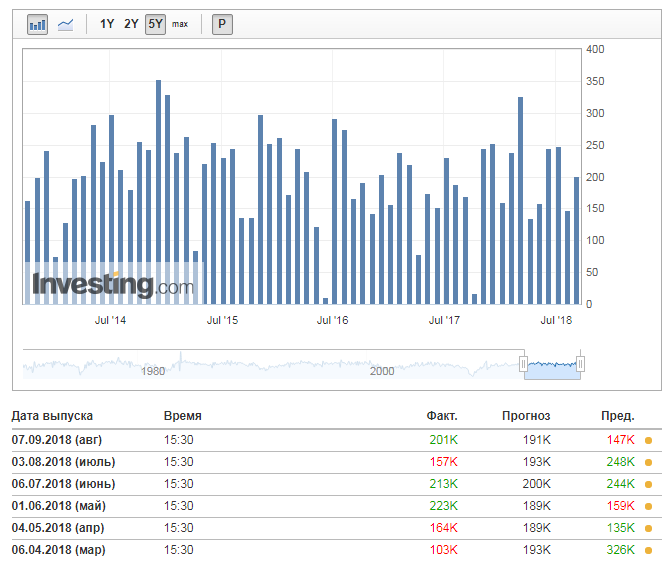Screen dimensions: 667x562
Task: Click actual value 103K
Action: 444,550
